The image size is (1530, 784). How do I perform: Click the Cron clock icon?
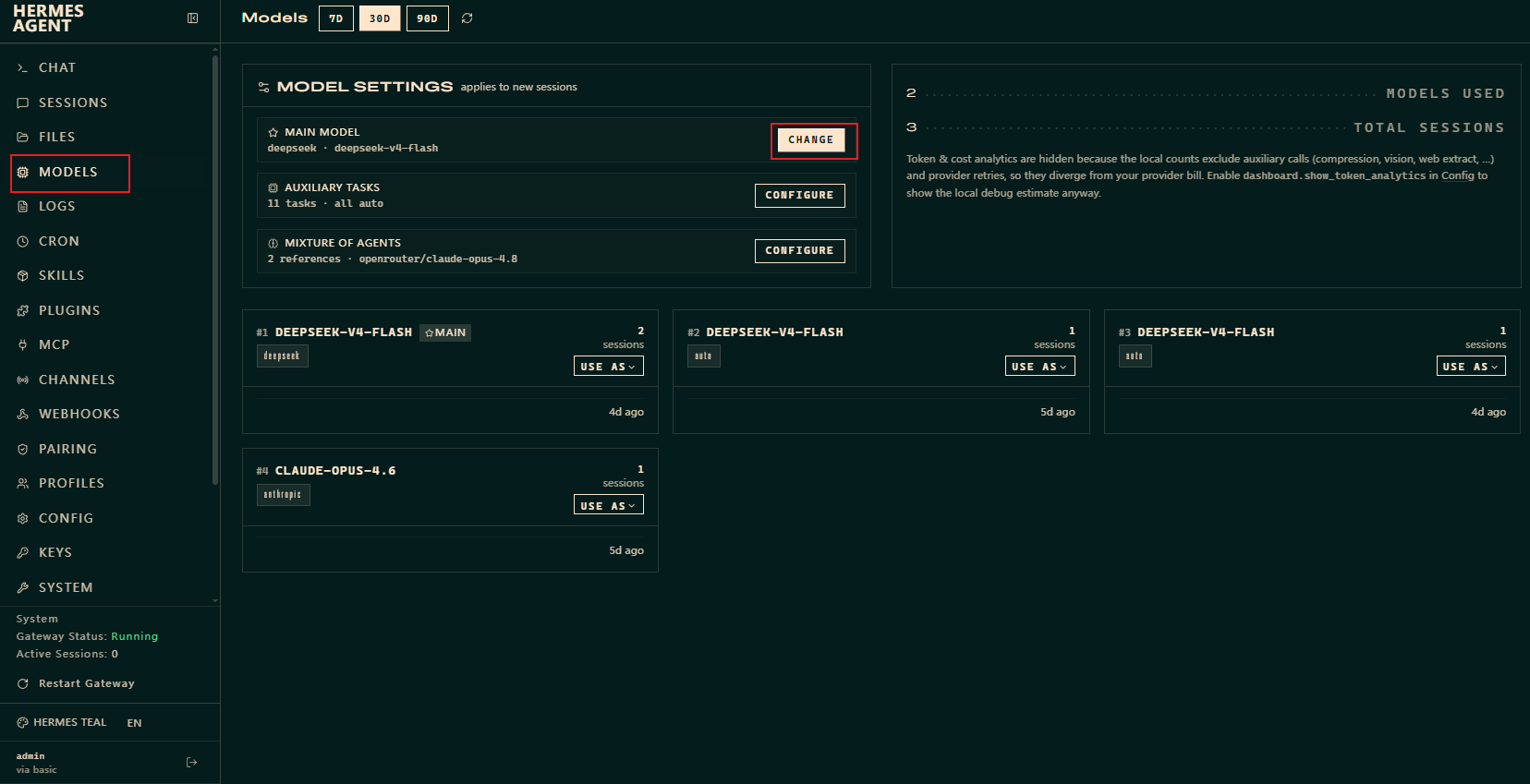[x=23, y=241]
